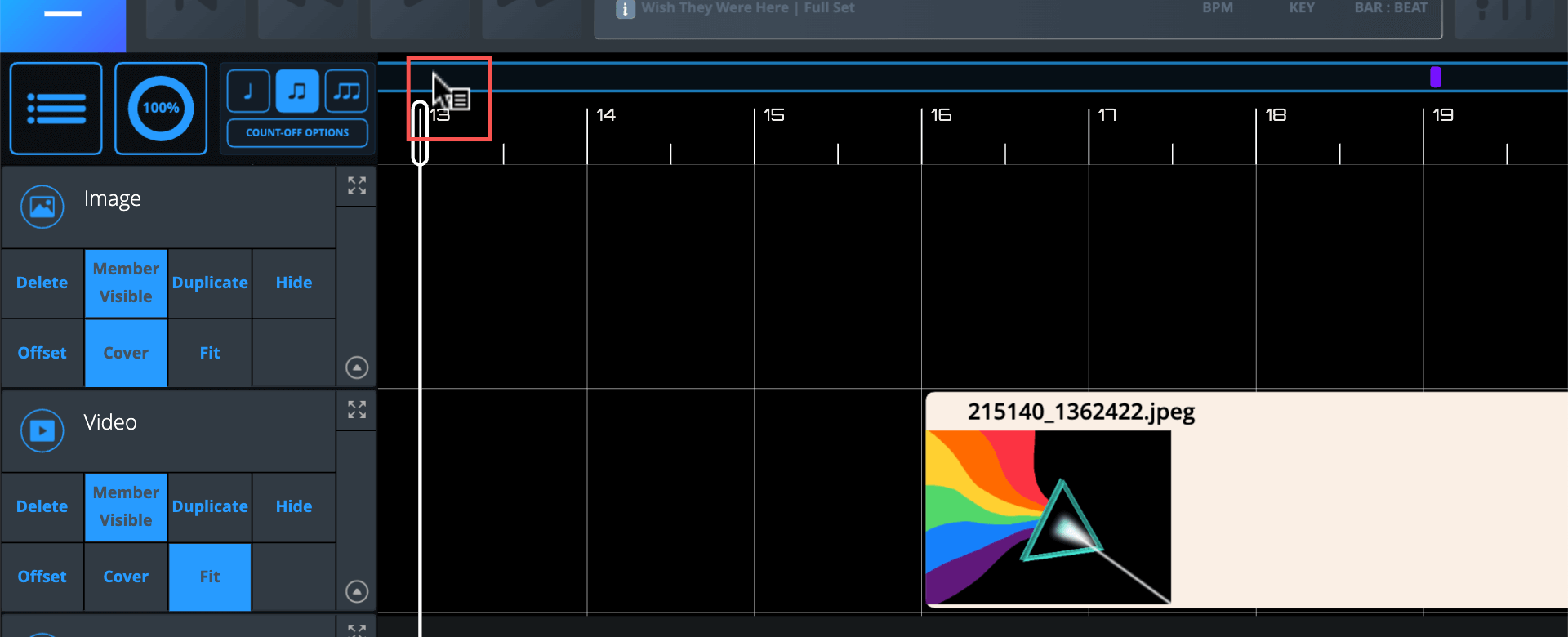
Task: Click the BPM field label
Action: 1218,7
